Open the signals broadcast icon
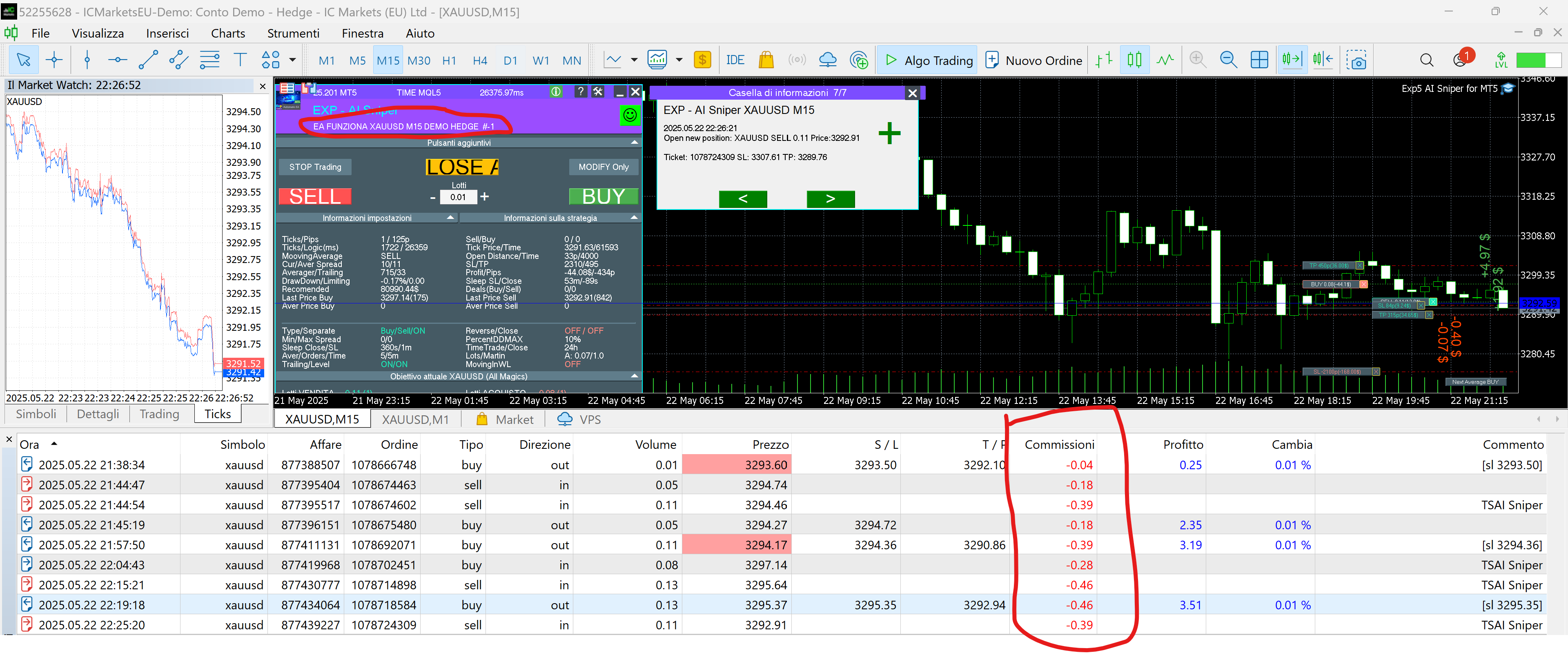The height and width of the screenshot is (653, 1568). coord(797,60)
